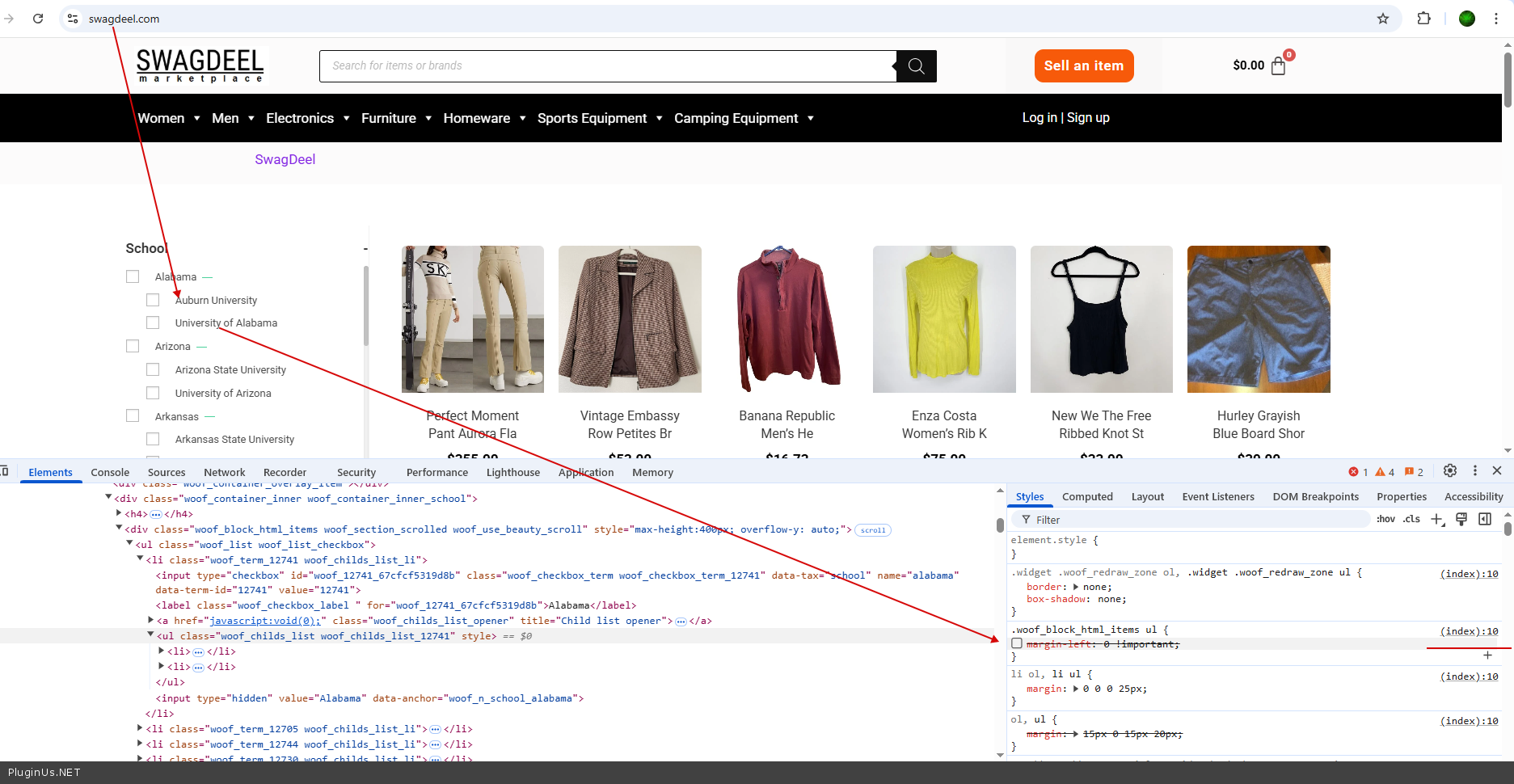Screen dimensions: 1514x784
Task: Focus the item search input field
Action: pos(608,66)
